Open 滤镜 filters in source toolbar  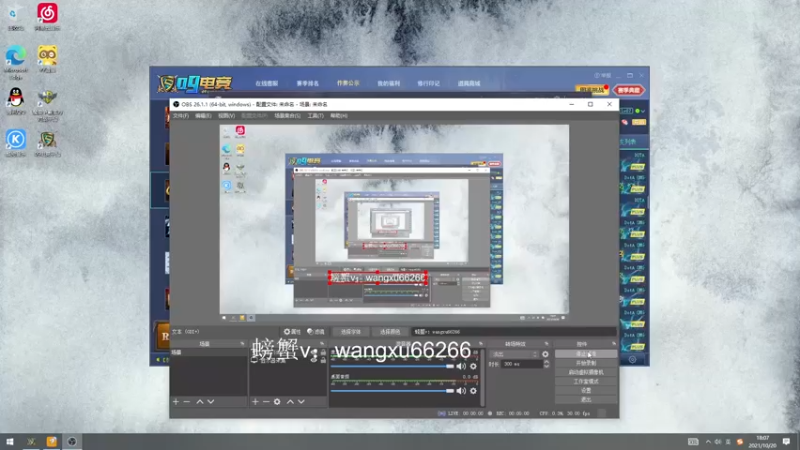(316, 332)
